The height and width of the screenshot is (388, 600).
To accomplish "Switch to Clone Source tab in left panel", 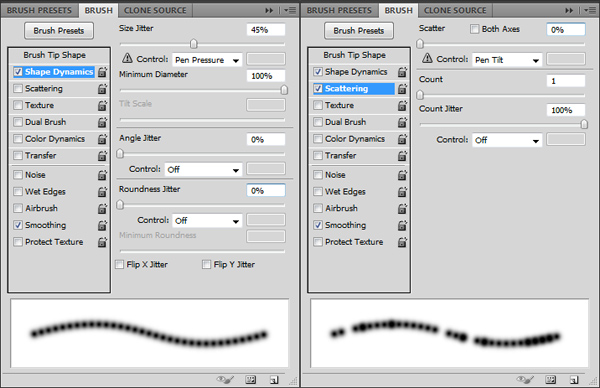I will point(155,10).
